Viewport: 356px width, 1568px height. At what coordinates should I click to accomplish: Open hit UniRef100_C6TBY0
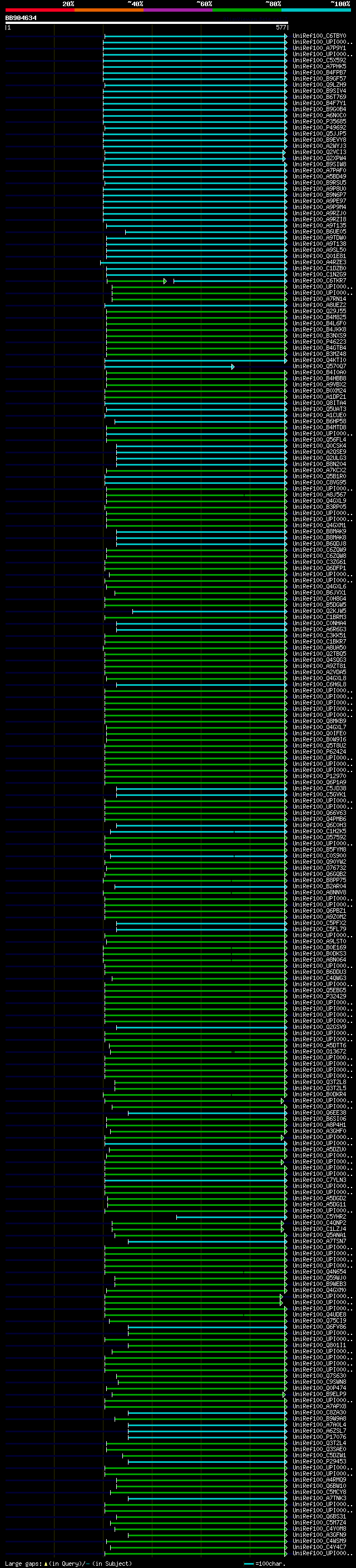pyautogui.click(x=319, y=36)
